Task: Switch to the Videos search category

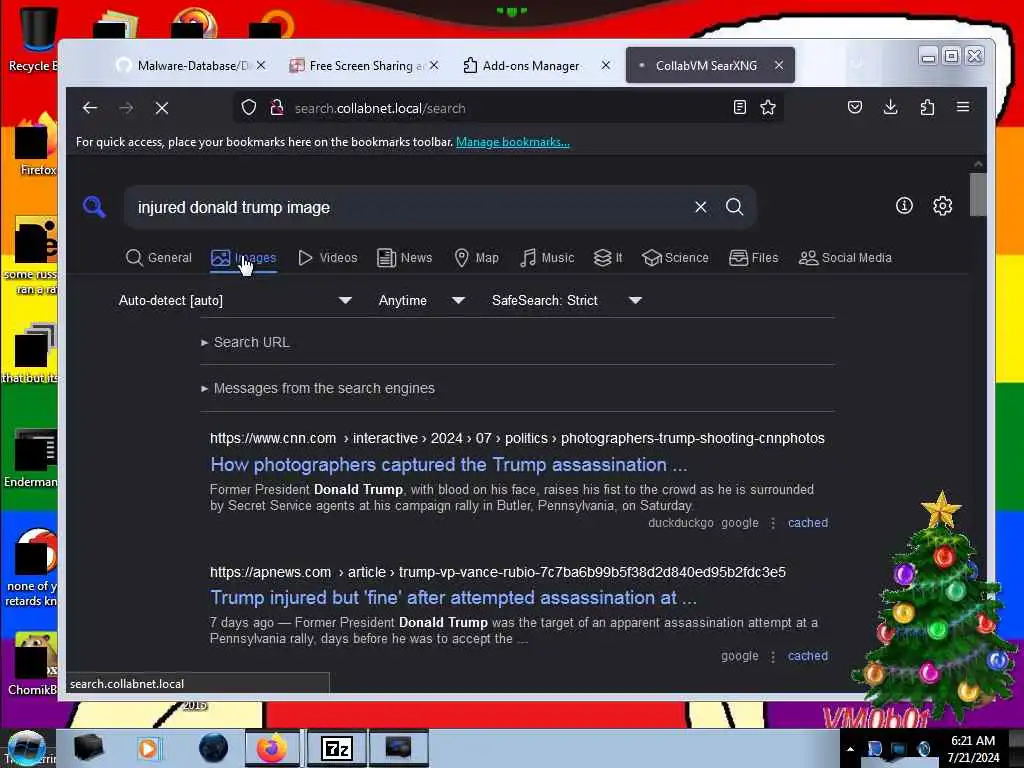Action: [x=328, y=258]
